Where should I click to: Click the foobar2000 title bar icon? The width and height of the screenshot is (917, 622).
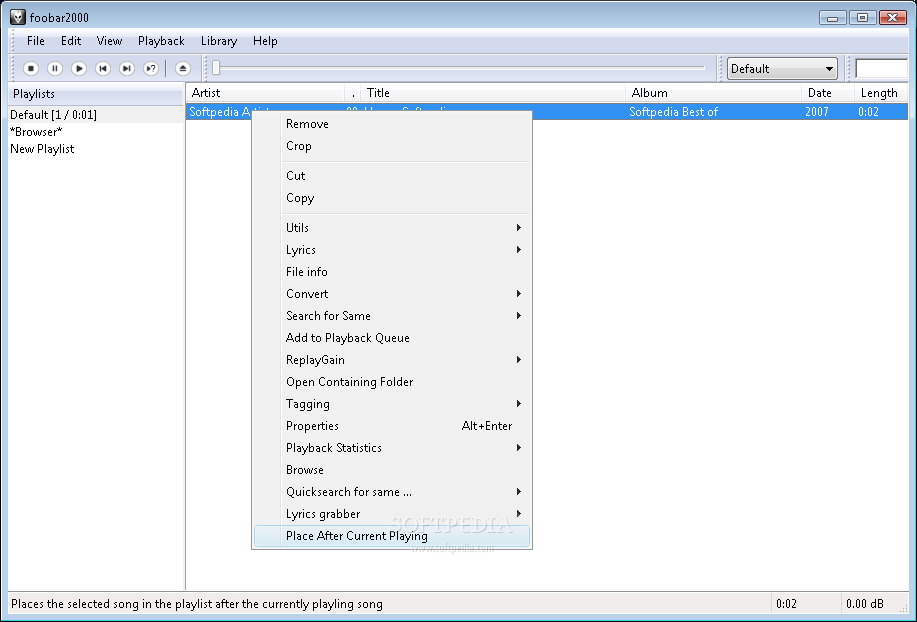(18, 17)
